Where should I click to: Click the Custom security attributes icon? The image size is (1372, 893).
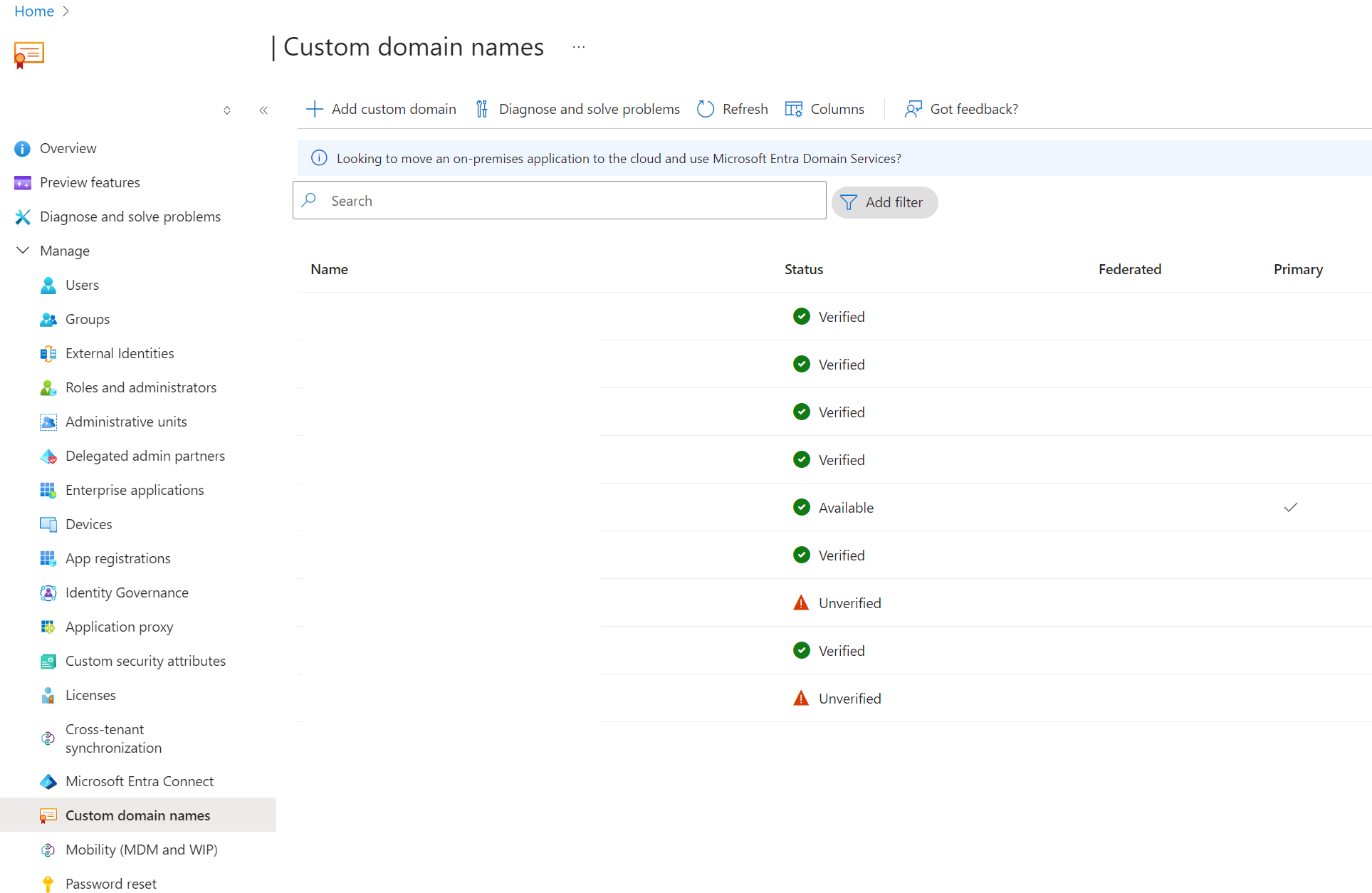coord(48,661)
